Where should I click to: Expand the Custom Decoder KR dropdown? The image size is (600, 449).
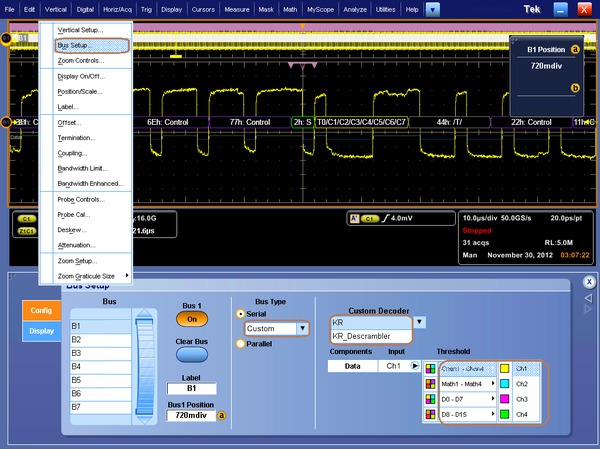[x=419, y=323]
